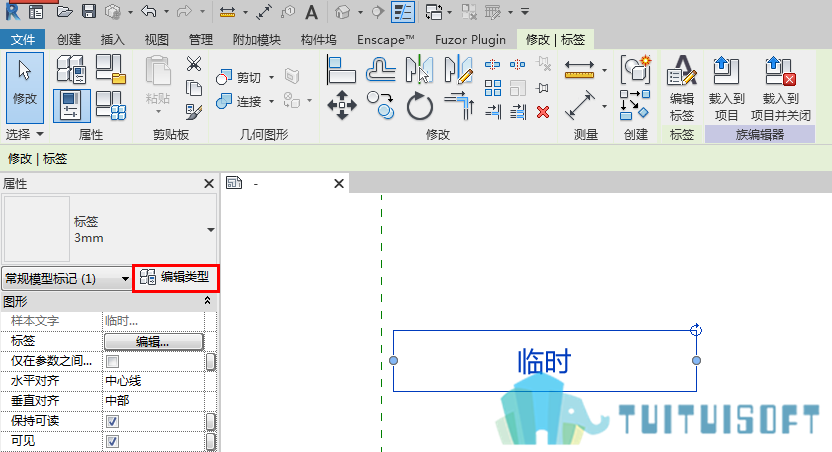This screenshot has height=452, width=832.
Task: Click the Modify (修改) arrow tool
Action: point(24,88)
